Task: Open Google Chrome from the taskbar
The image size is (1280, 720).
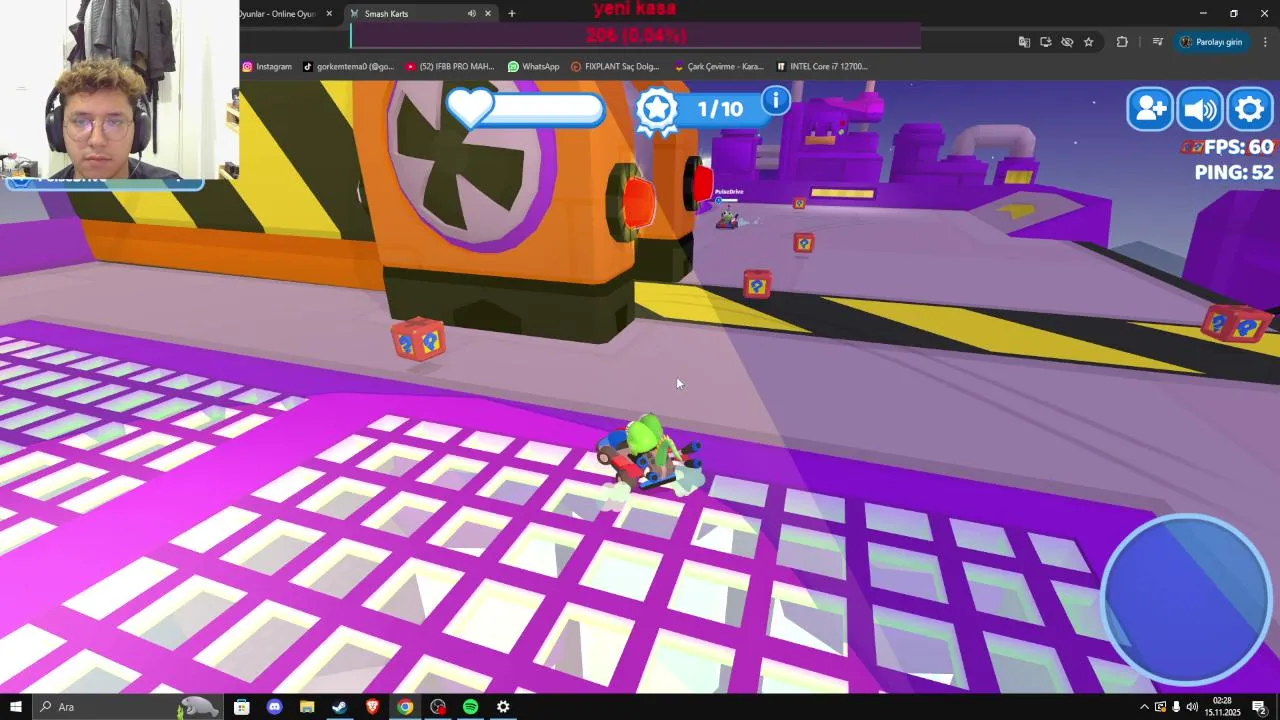Action: coord(405,707)
